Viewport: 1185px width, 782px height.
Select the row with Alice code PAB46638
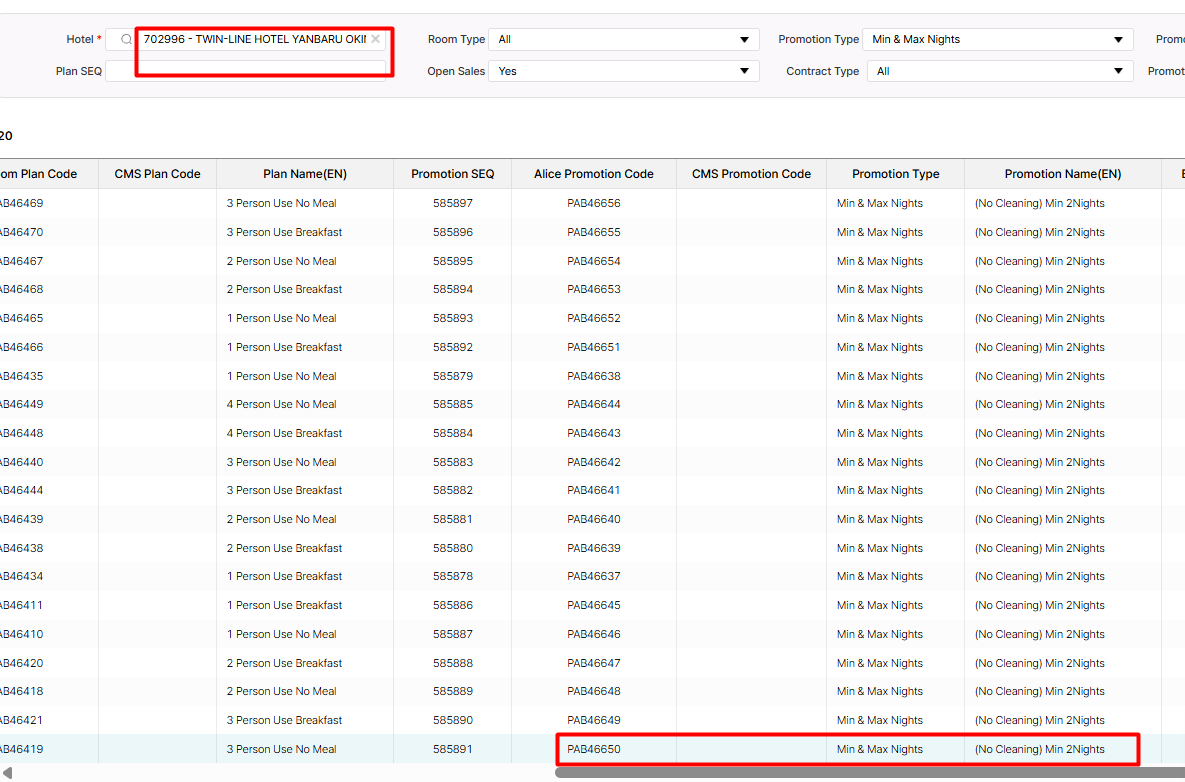click(x=594, y=376)
